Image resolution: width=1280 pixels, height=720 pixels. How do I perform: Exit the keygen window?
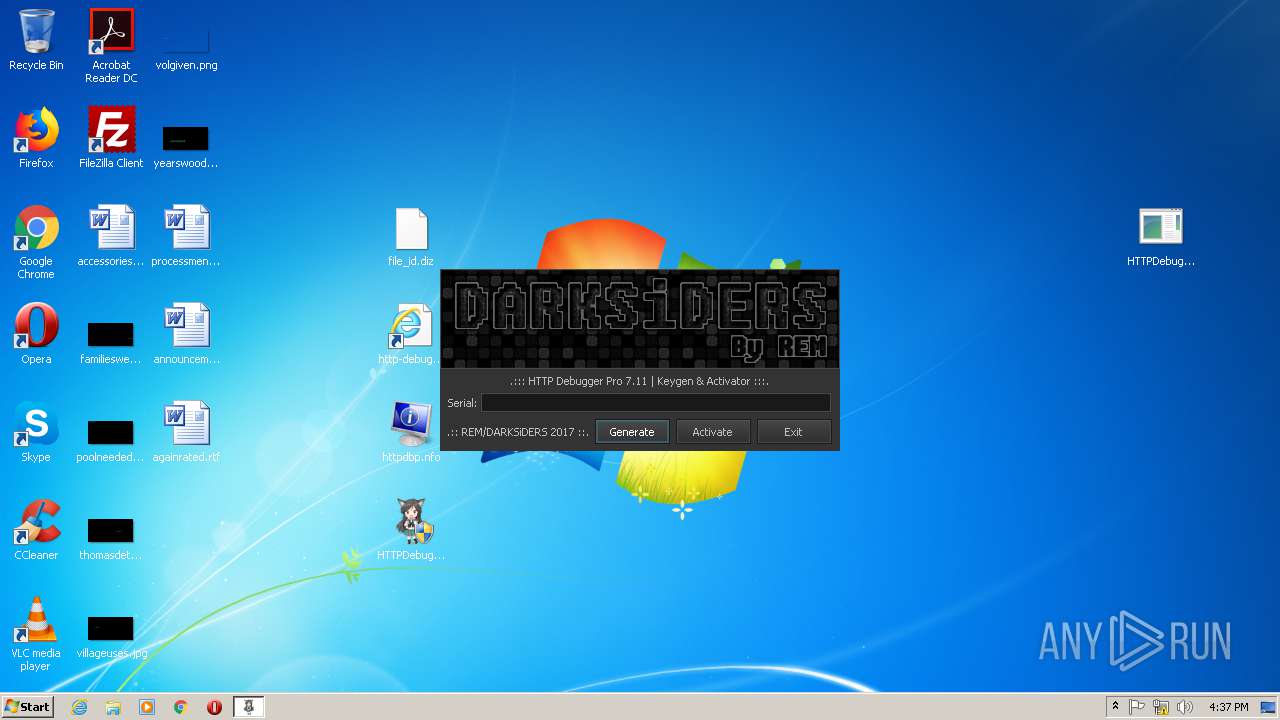tap(793, 432)
